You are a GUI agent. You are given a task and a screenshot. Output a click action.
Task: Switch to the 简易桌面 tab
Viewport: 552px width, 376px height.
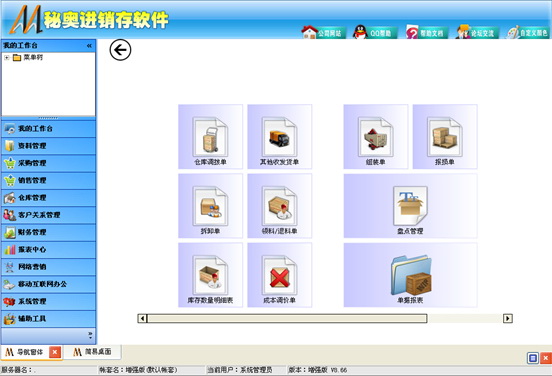pos(92,351)
